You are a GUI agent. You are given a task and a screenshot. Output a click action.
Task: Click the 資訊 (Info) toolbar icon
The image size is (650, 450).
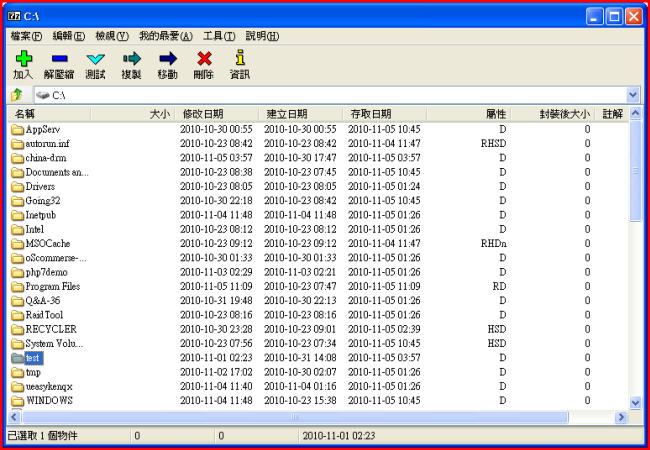[x=240, y=59]
